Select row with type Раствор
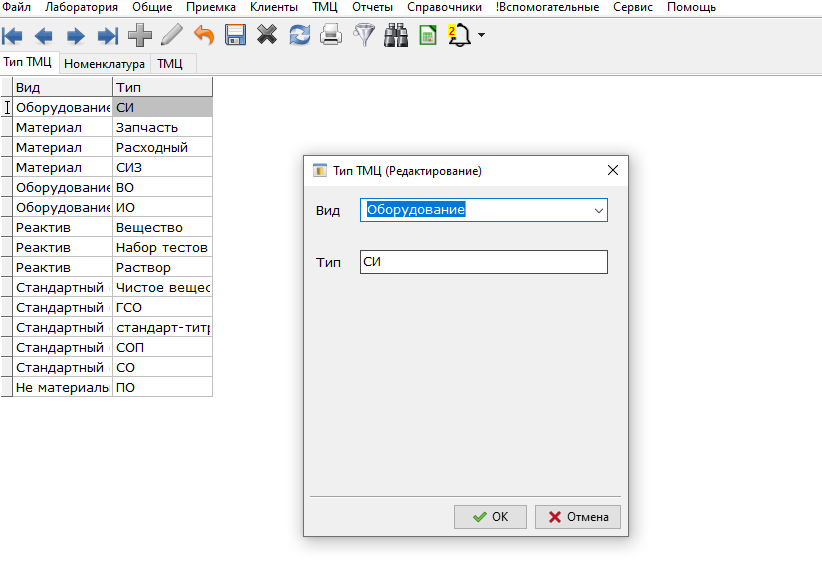The height and width of the screenshot is (574, 822). coord(106,267)
